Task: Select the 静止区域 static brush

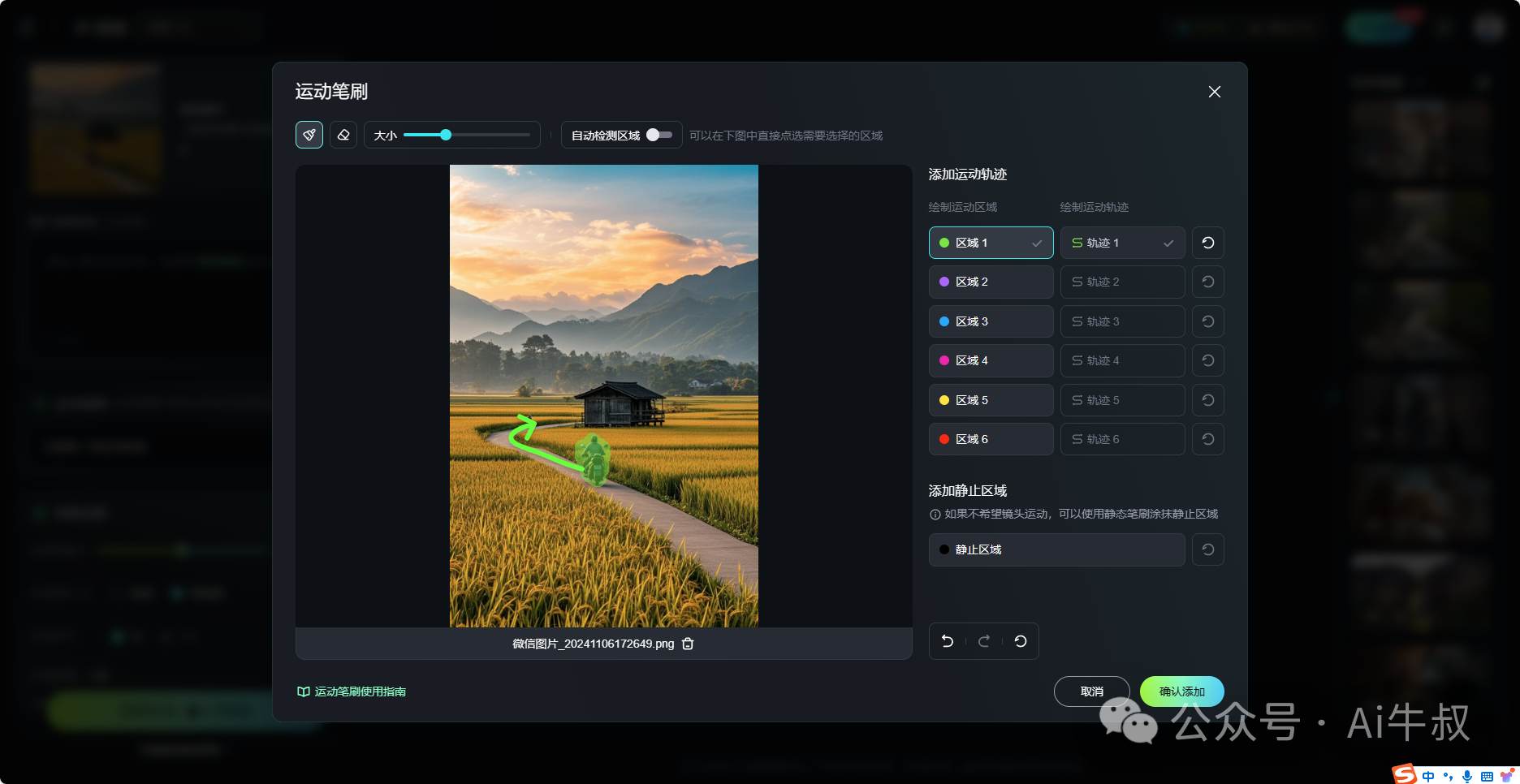Action: pyautogui.click(x=1056, y=549)
